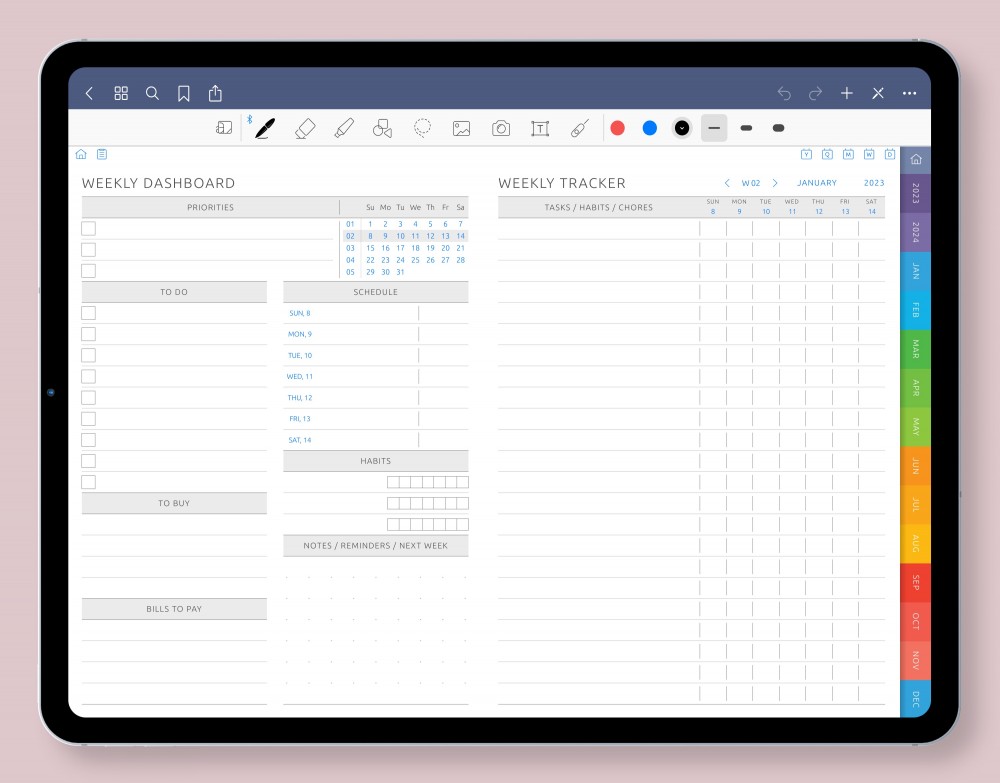This screenshot has height=783, width=1000.
Task: Open the JUN month tab
Action: (x=916, y=465)
